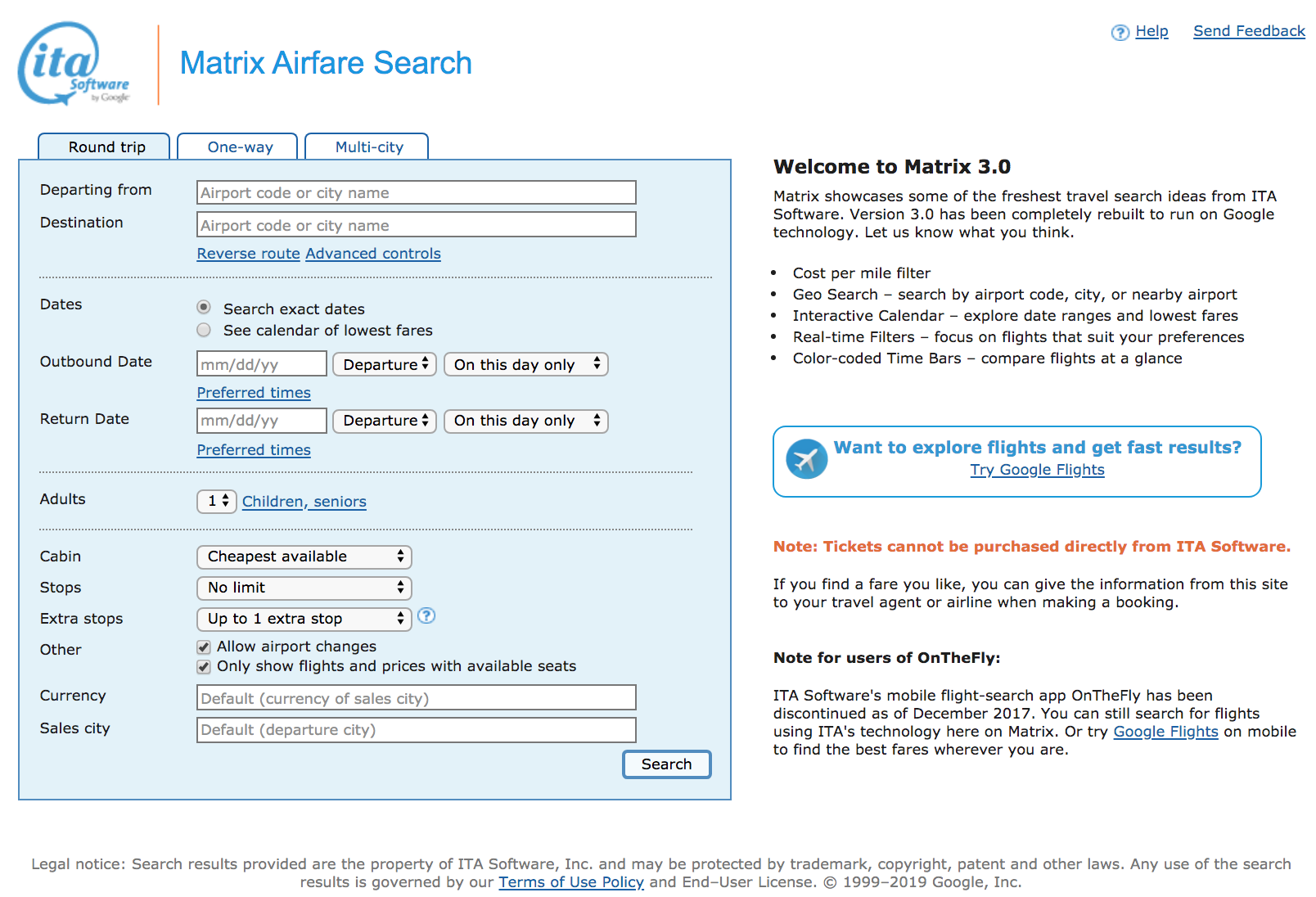Open Return 'On this day only' dropdown

[x=525, y=421]
